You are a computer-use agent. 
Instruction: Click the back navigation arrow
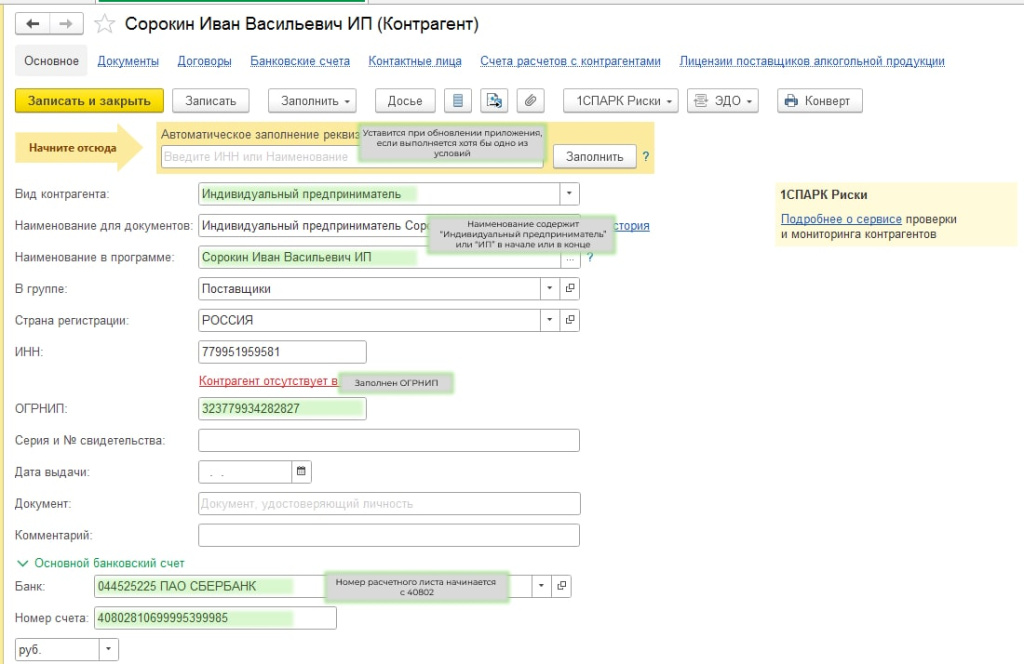click(x=32, y=23)
